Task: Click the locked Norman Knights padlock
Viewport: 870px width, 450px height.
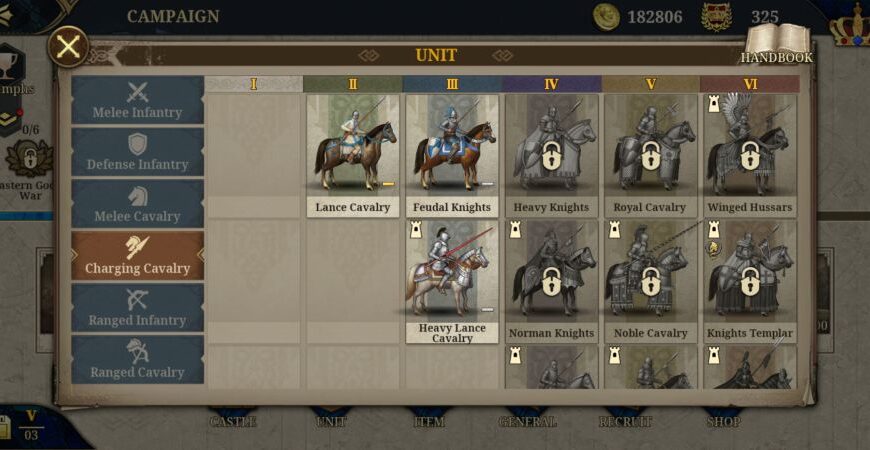Action: click(551, 281)
